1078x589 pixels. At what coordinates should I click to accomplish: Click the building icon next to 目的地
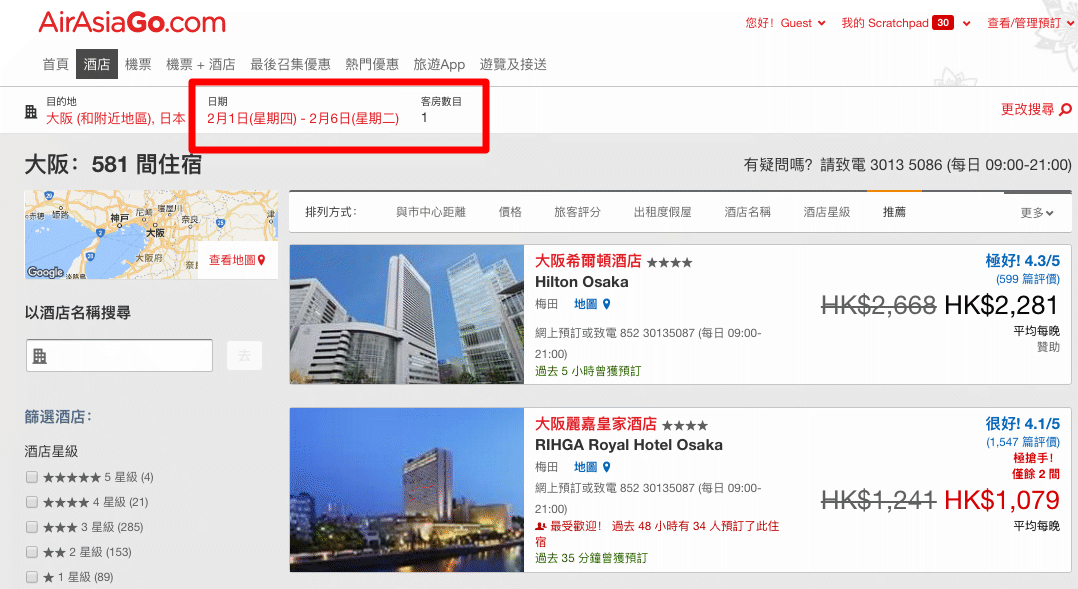tap(31, 111)
